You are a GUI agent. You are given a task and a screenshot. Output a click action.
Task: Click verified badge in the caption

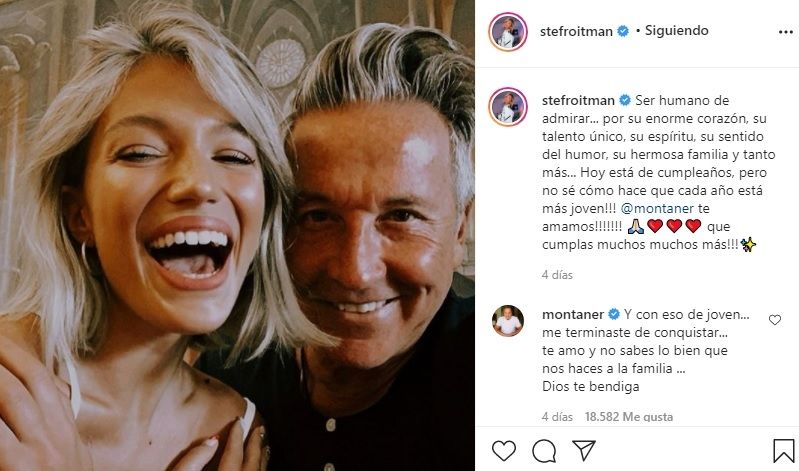(625, 101)
